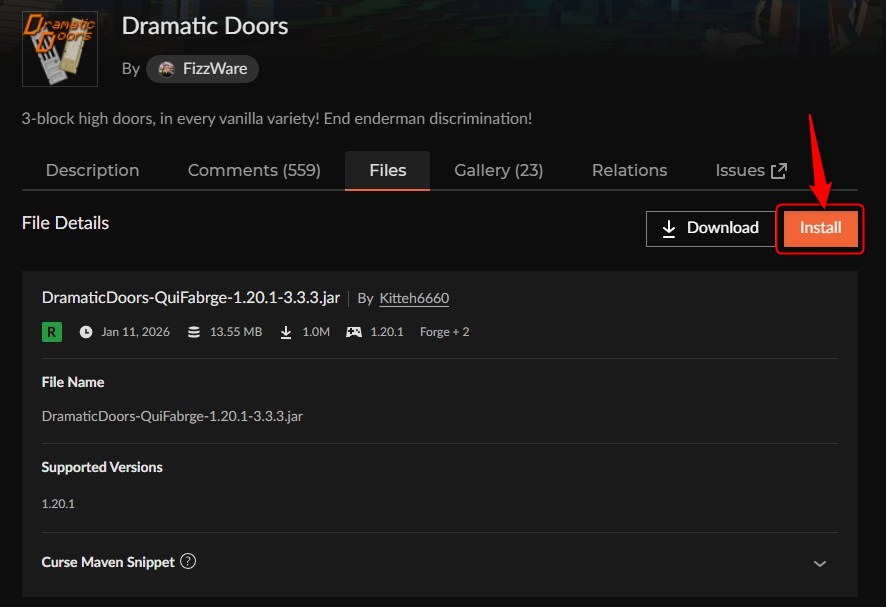Open FizzWare author profile
The image size is (886, 607).
coord(202,69)
